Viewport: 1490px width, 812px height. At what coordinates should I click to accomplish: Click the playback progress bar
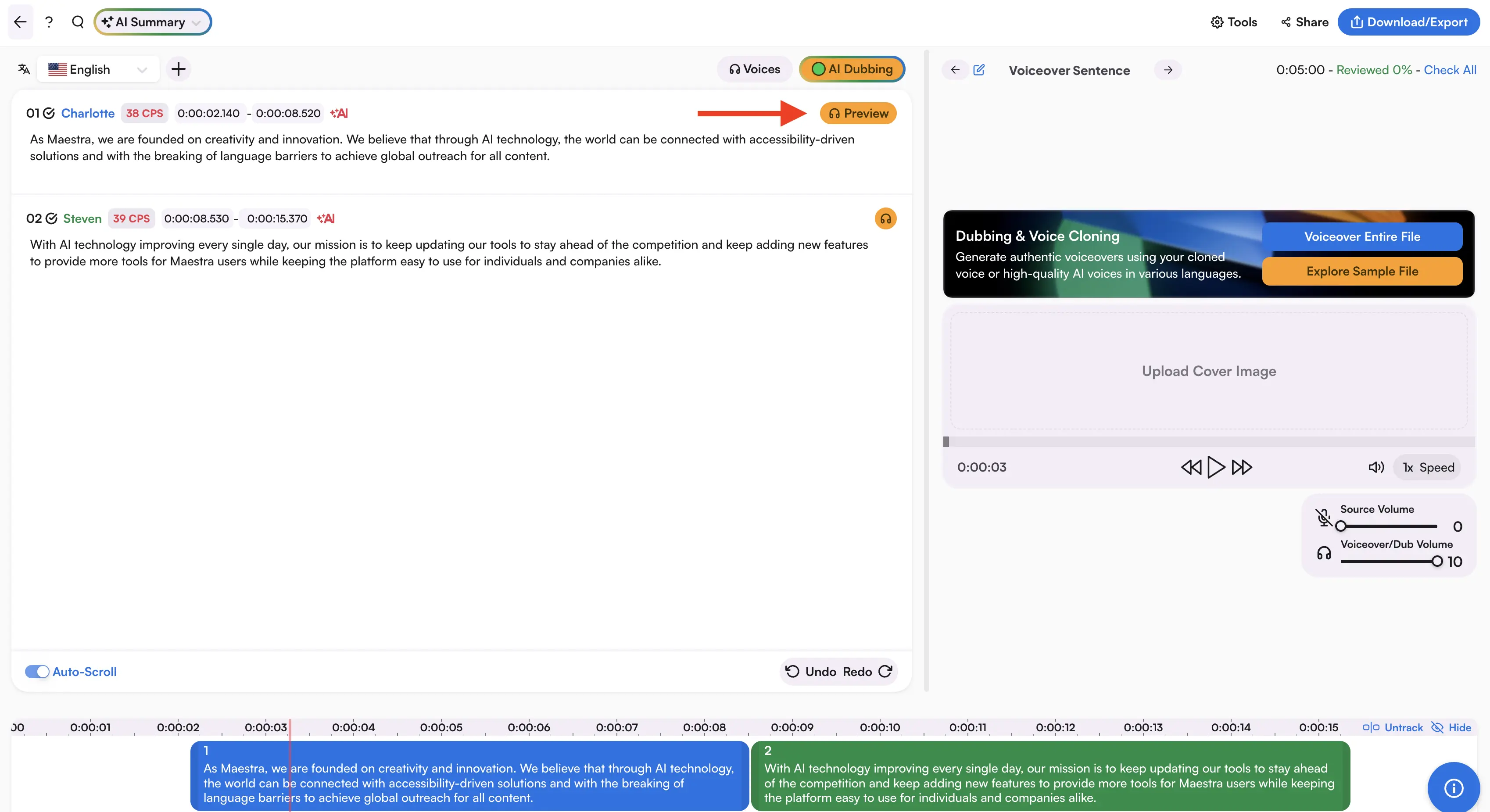(1209, 442)
